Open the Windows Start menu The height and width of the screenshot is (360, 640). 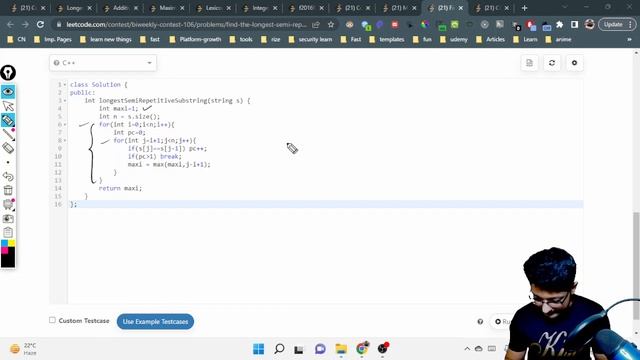click(x=258, y=349)
